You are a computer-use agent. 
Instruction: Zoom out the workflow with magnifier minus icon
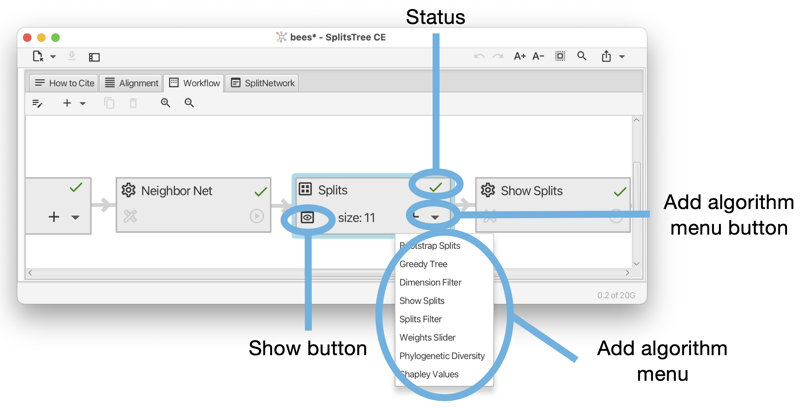[189, 103]
